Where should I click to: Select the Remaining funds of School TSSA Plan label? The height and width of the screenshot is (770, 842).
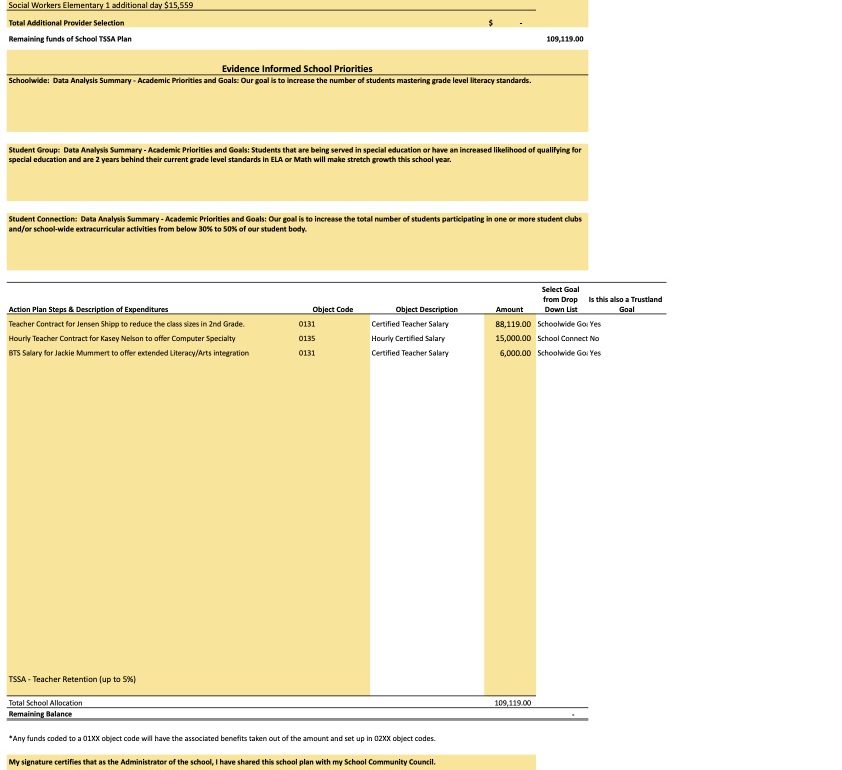(x=70, y=39)
